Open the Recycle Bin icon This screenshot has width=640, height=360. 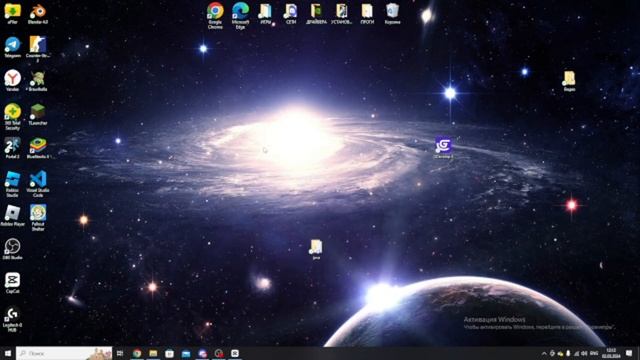[392, 13]
